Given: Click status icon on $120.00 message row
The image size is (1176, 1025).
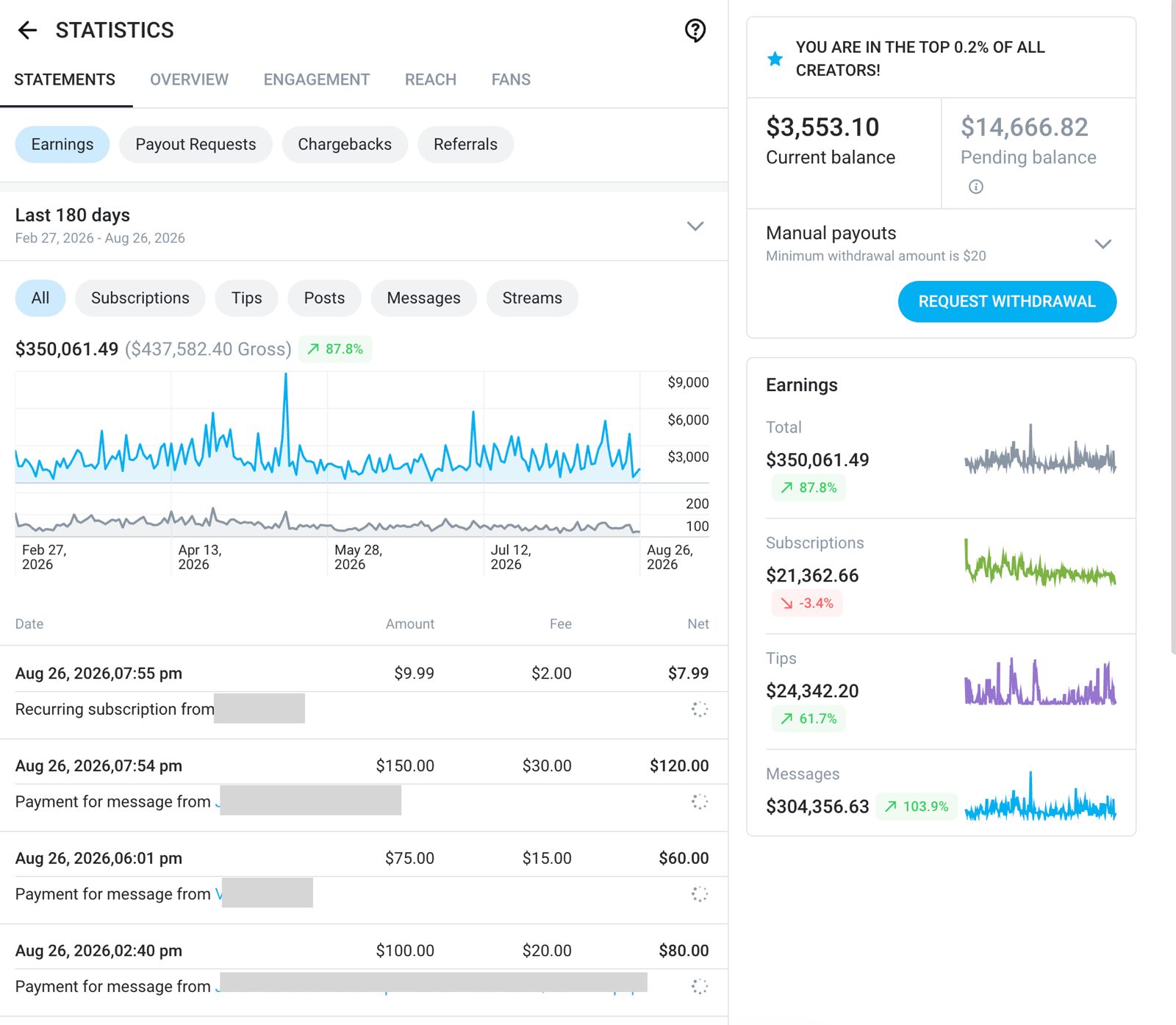Looking at the screenshot, I should click(x=700, y=801).
